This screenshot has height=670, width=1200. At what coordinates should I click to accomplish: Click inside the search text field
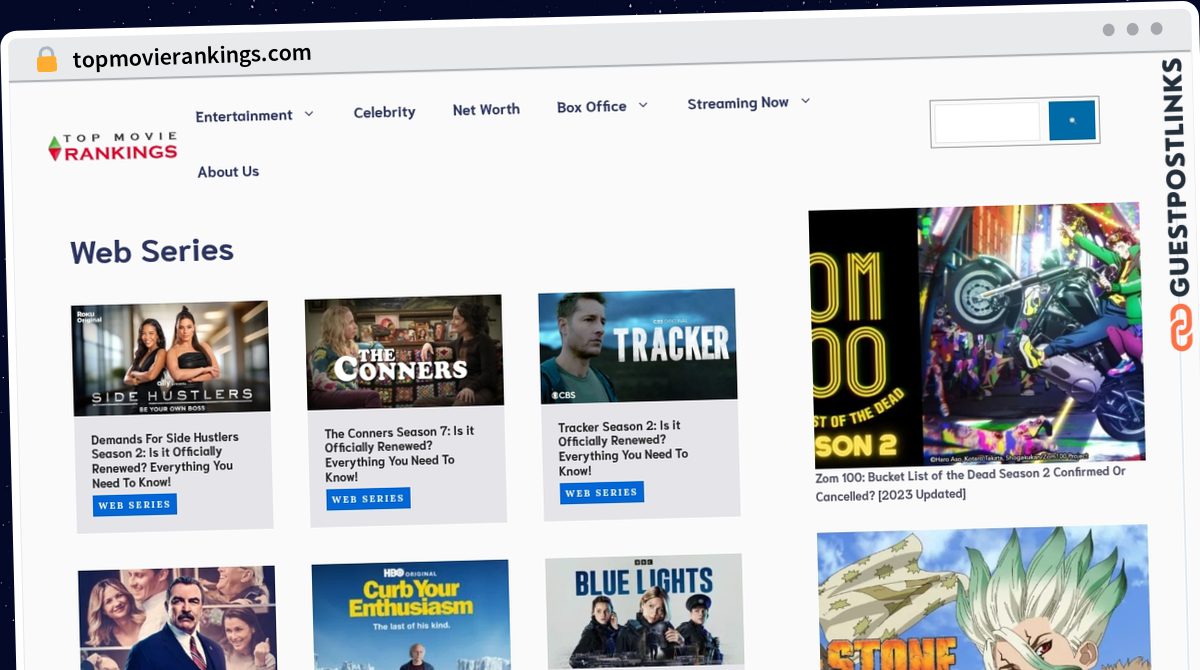(x=987, y=123)
